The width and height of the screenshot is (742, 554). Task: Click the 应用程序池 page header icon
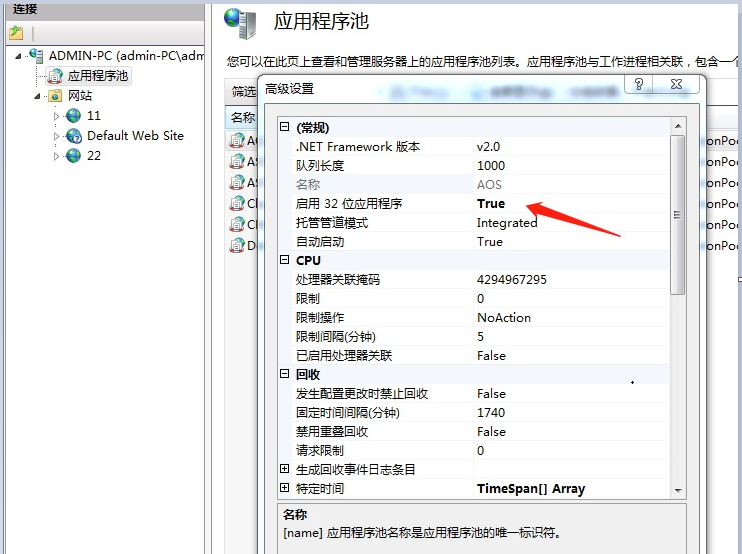240,24
